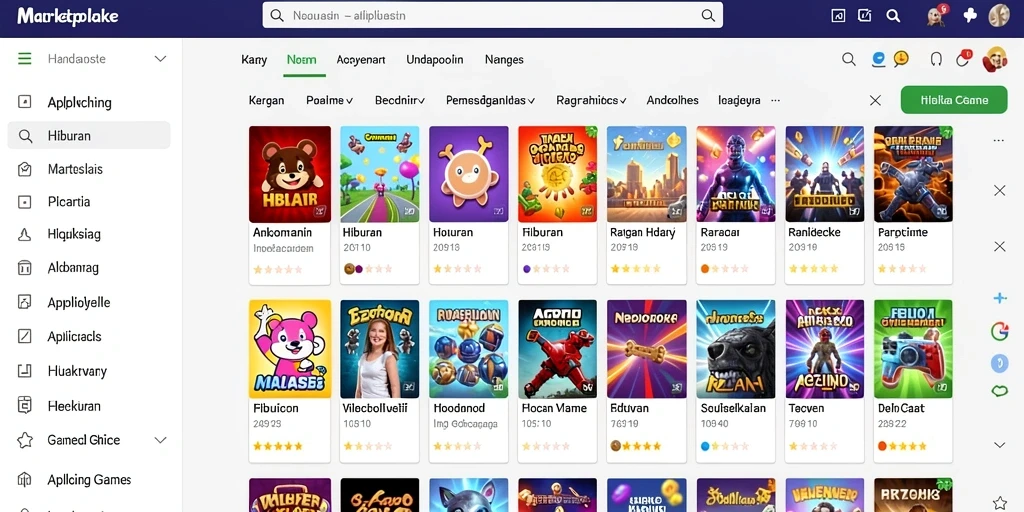Select the Undapoolin tab

[434, 59]
